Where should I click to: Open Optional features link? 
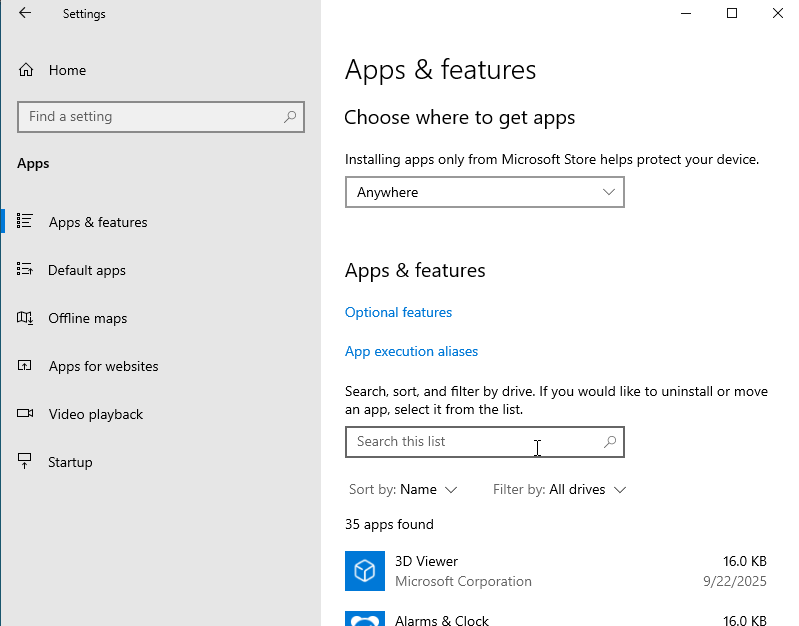tap(398, 313)
